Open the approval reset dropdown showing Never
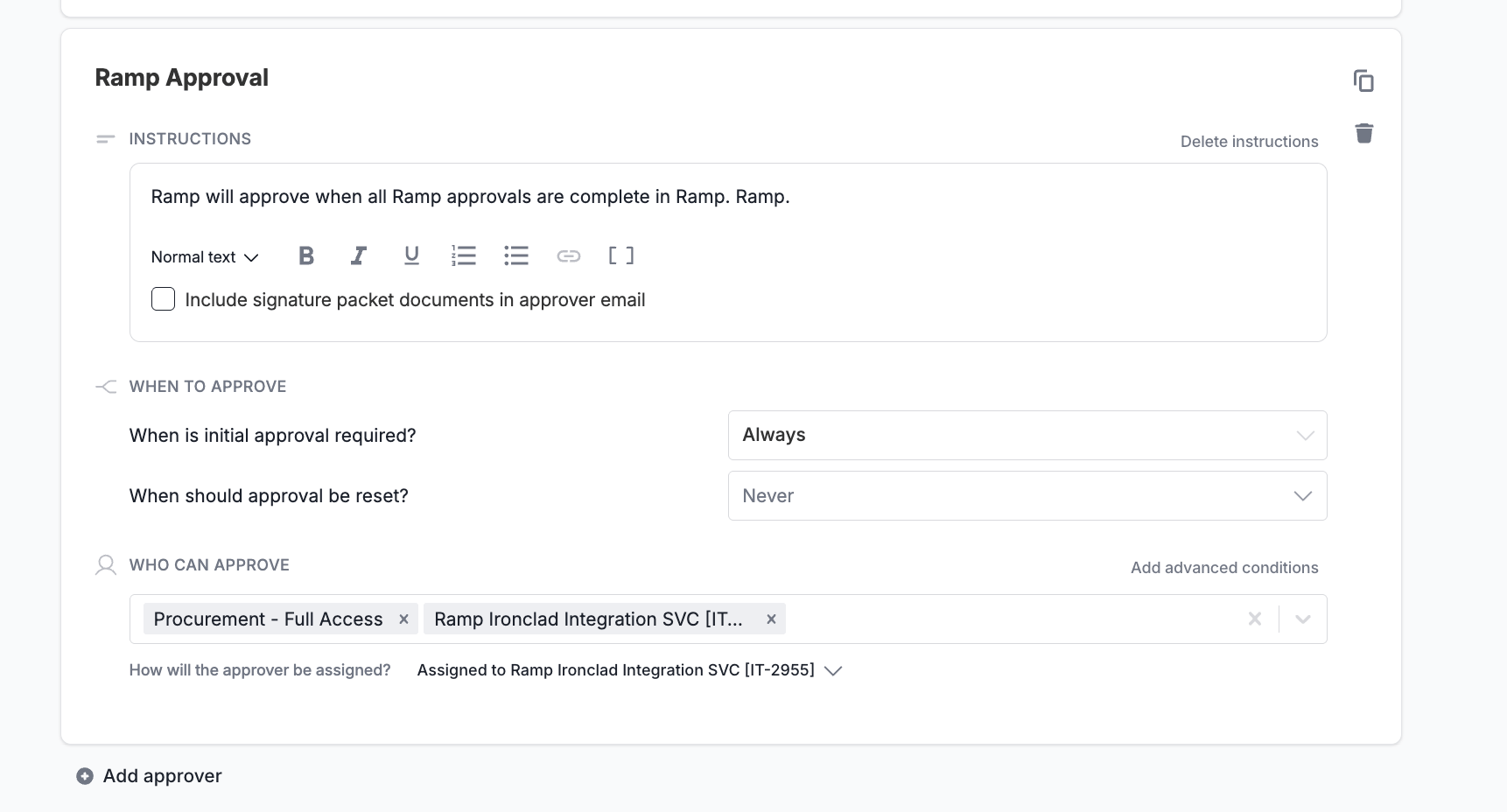 point(1027,495)
